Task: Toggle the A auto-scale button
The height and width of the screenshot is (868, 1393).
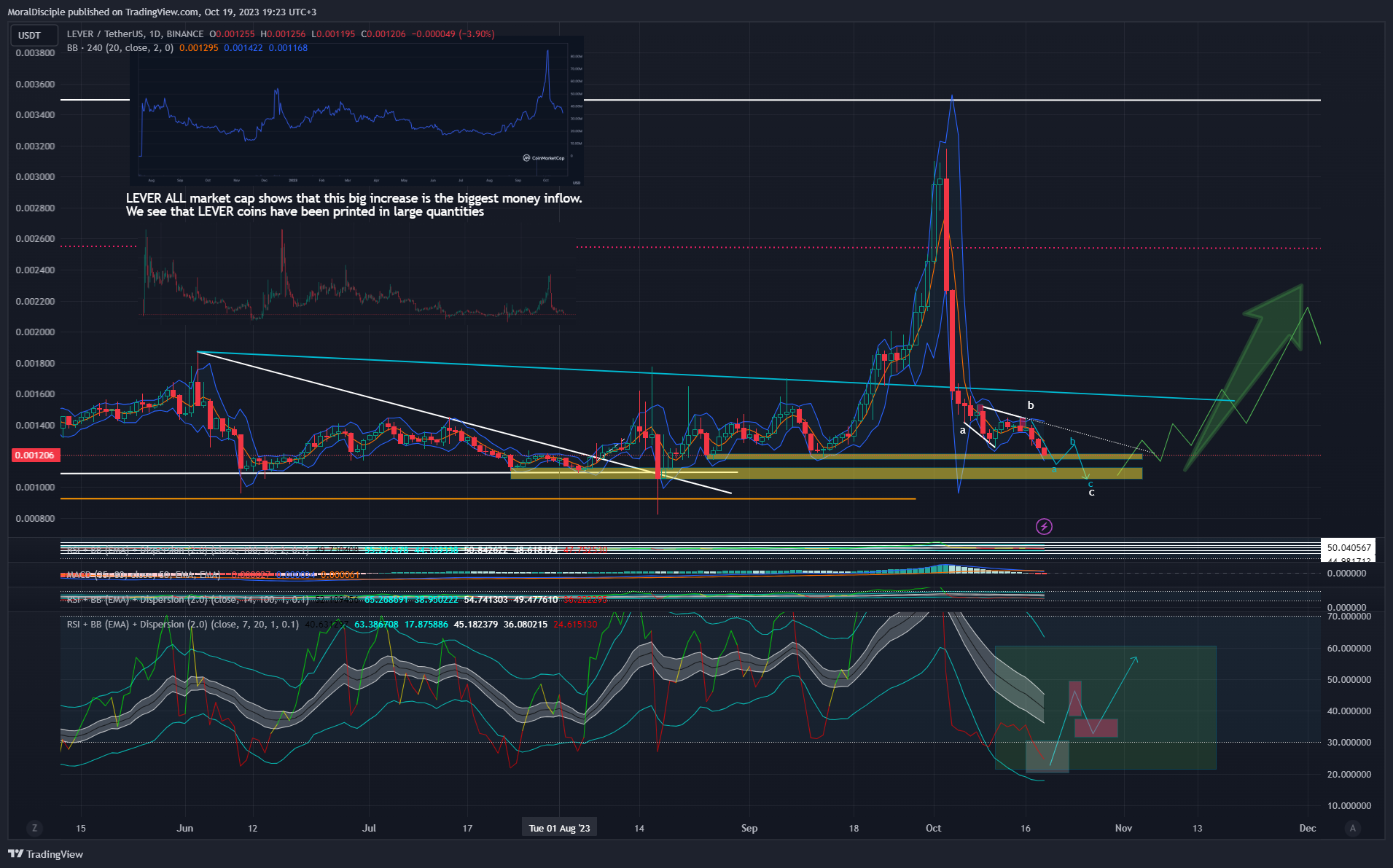Action: click(x=1353, y=828)
